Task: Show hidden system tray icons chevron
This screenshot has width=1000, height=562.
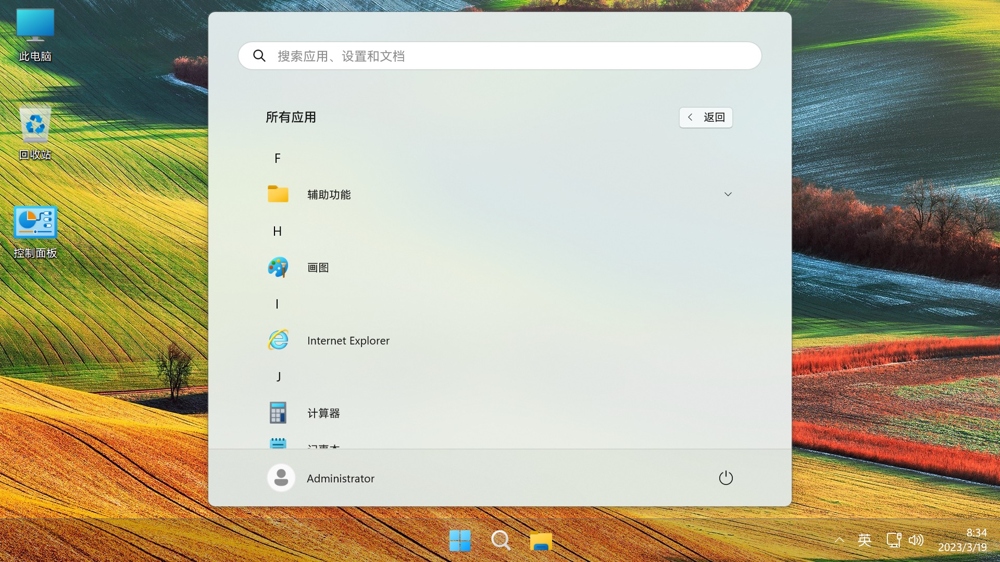Action: [x=839, y=541]
